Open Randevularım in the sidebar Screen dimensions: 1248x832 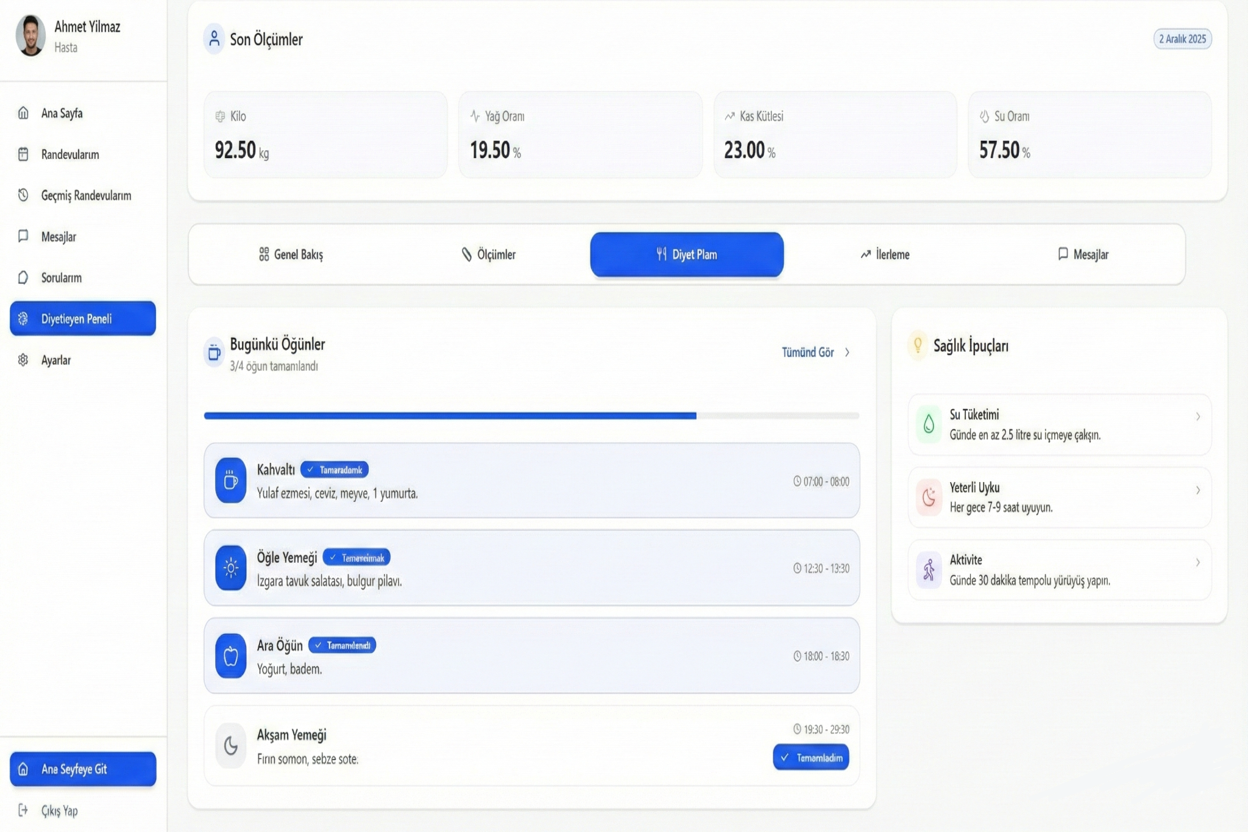coord(70,155)
